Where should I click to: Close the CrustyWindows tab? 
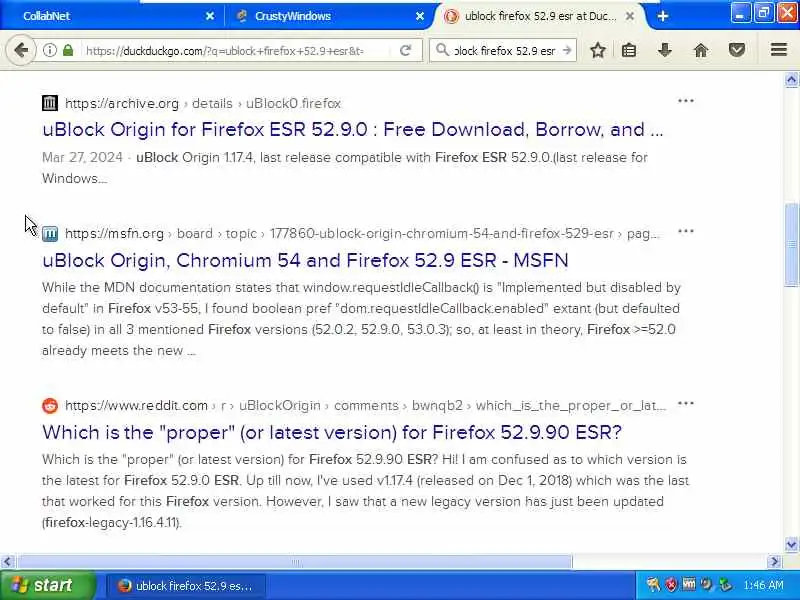419,16
